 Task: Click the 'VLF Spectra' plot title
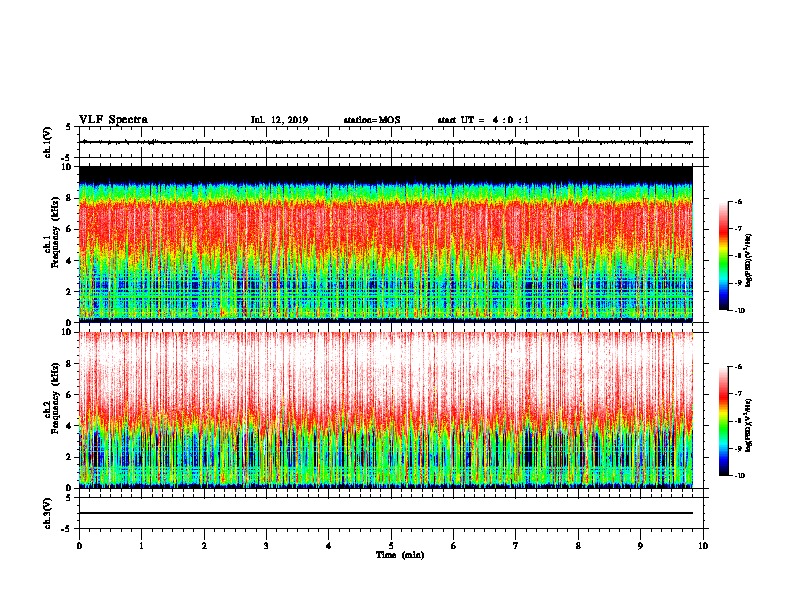113,120
